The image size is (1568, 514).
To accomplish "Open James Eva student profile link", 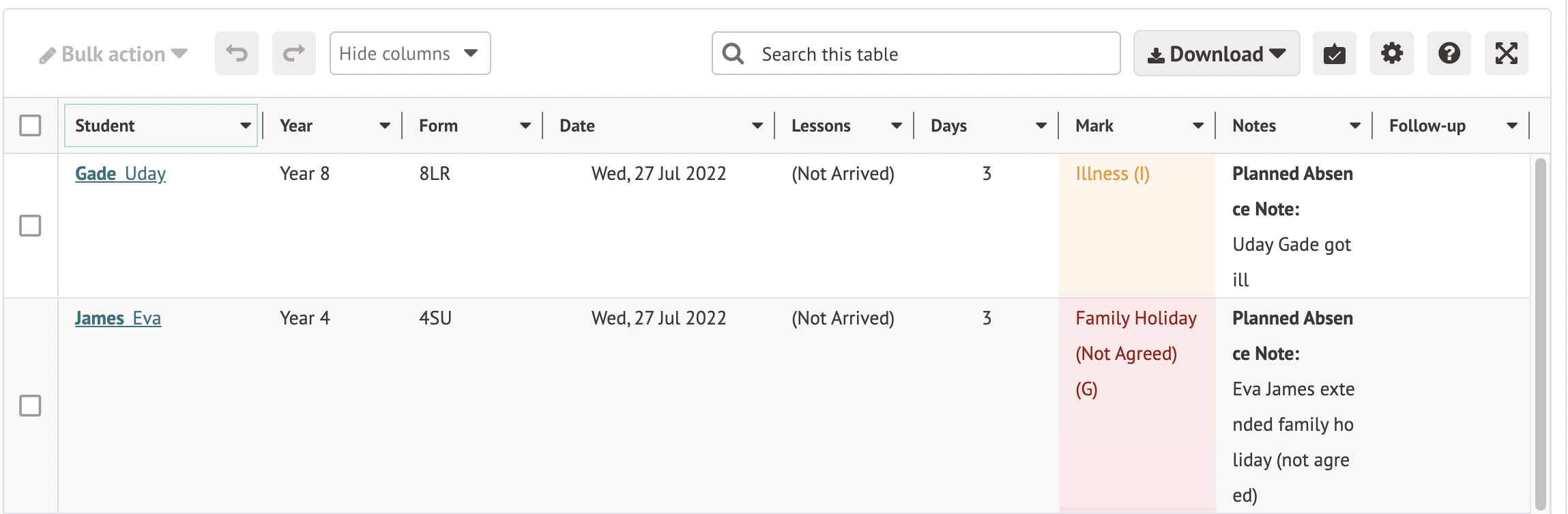I will point(117,318).
